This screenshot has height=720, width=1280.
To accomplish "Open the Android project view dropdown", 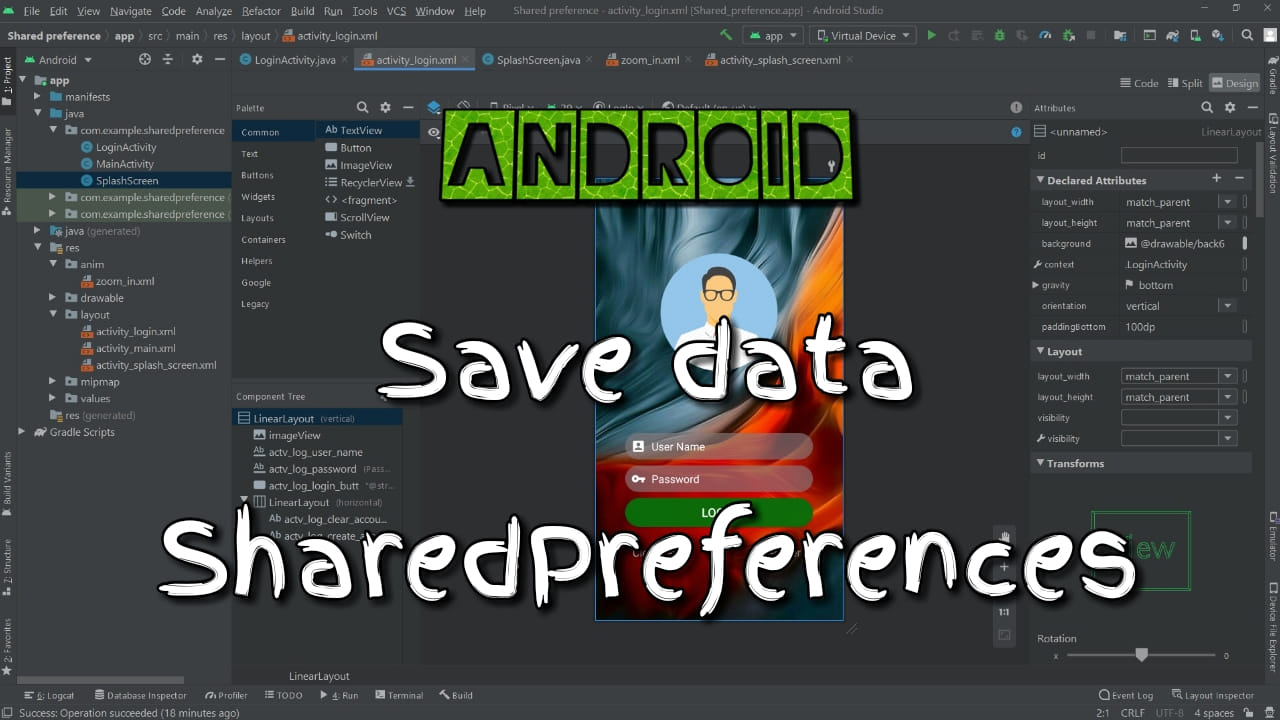I will tap(57, 59).
